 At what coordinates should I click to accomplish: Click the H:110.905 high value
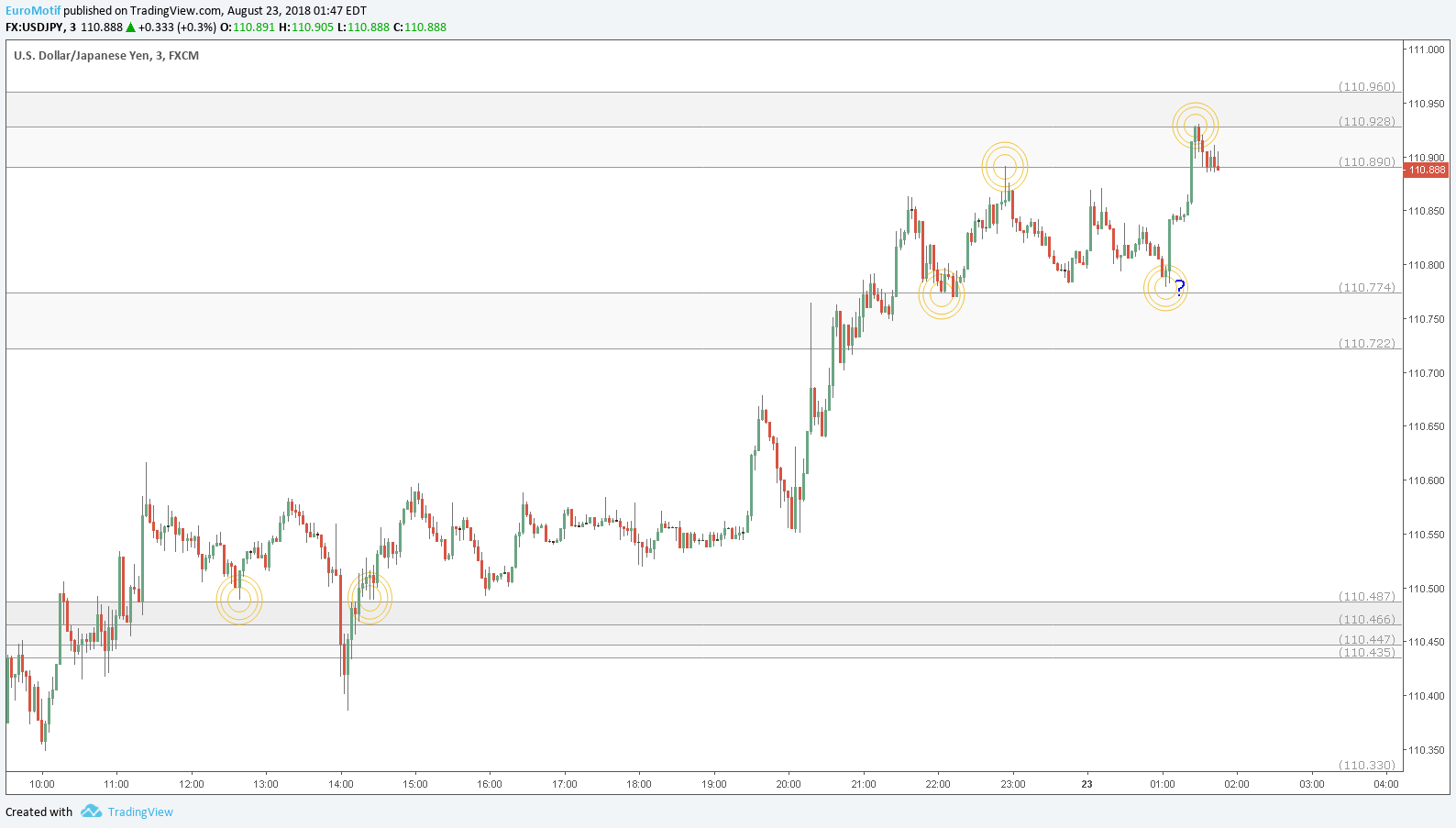coord(306,27)
